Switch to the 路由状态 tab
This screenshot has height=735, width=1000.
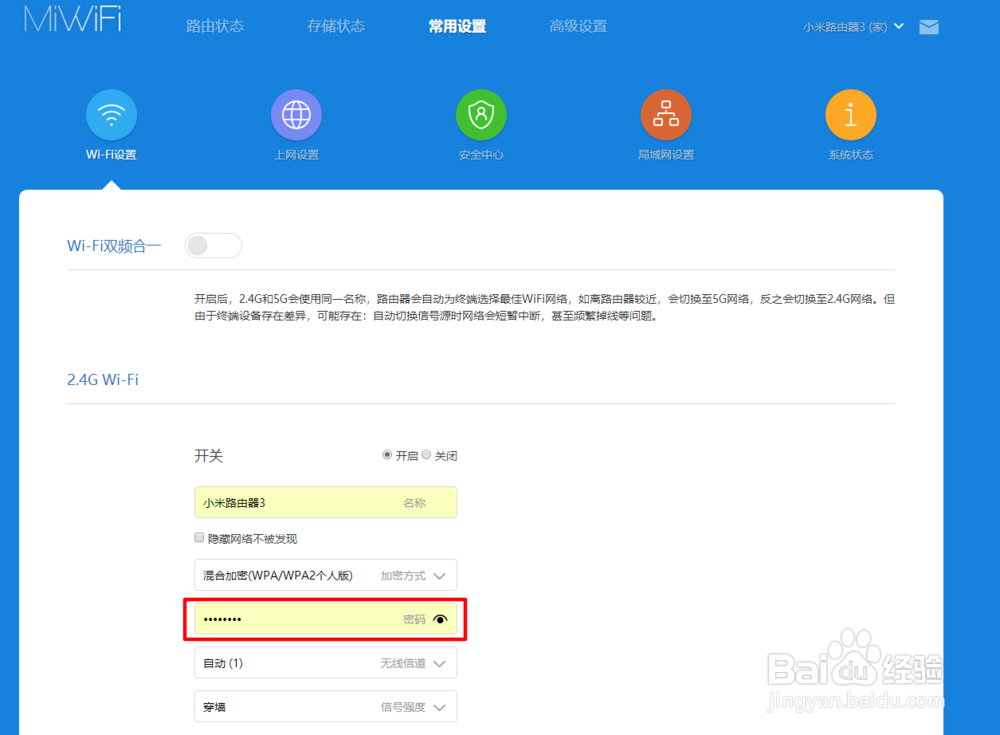(215, 26)
